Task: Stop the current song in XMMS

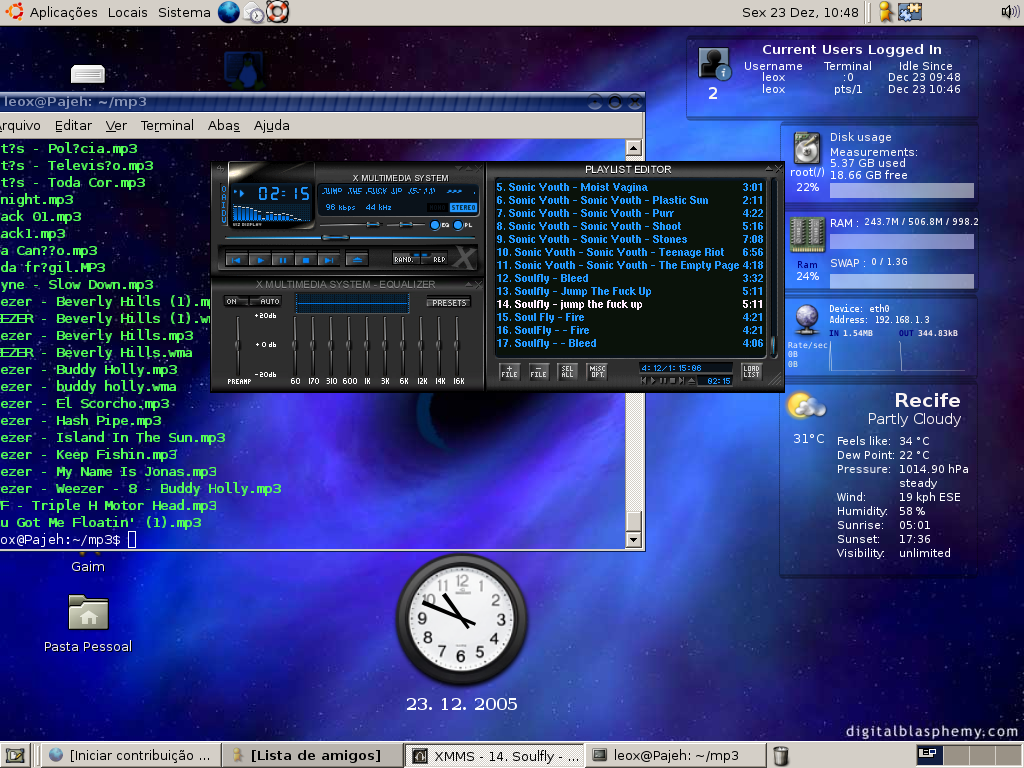Action: (305, 260)
